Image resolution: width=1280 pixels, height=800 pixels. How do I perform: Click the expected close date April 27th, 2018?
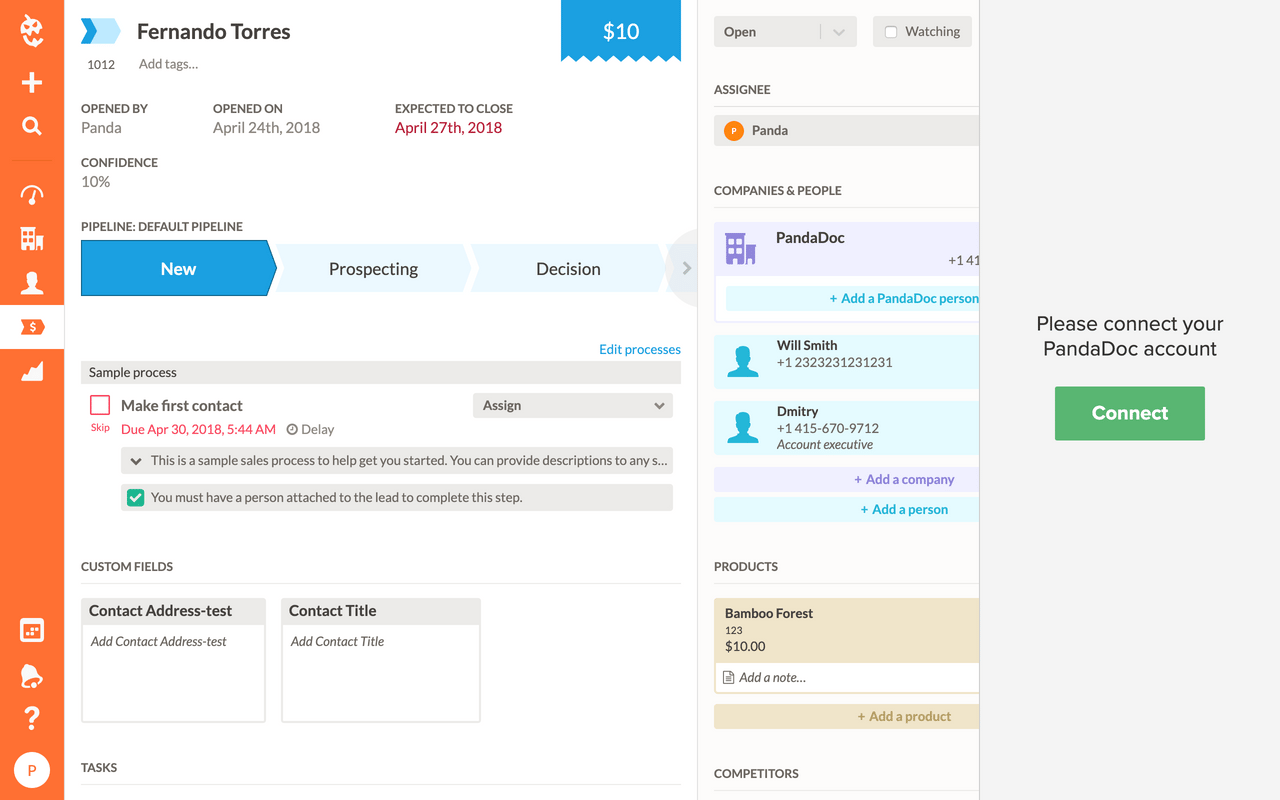tap(448, 127)
